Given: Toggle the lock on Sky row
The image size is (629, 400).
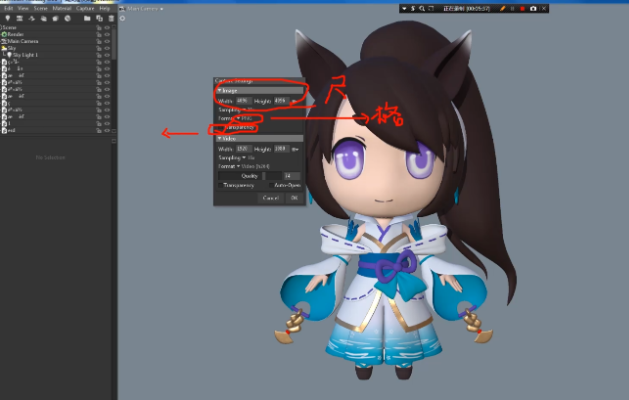Looking at the screenshot, I should pyautogui.click(x=99, y=48).
